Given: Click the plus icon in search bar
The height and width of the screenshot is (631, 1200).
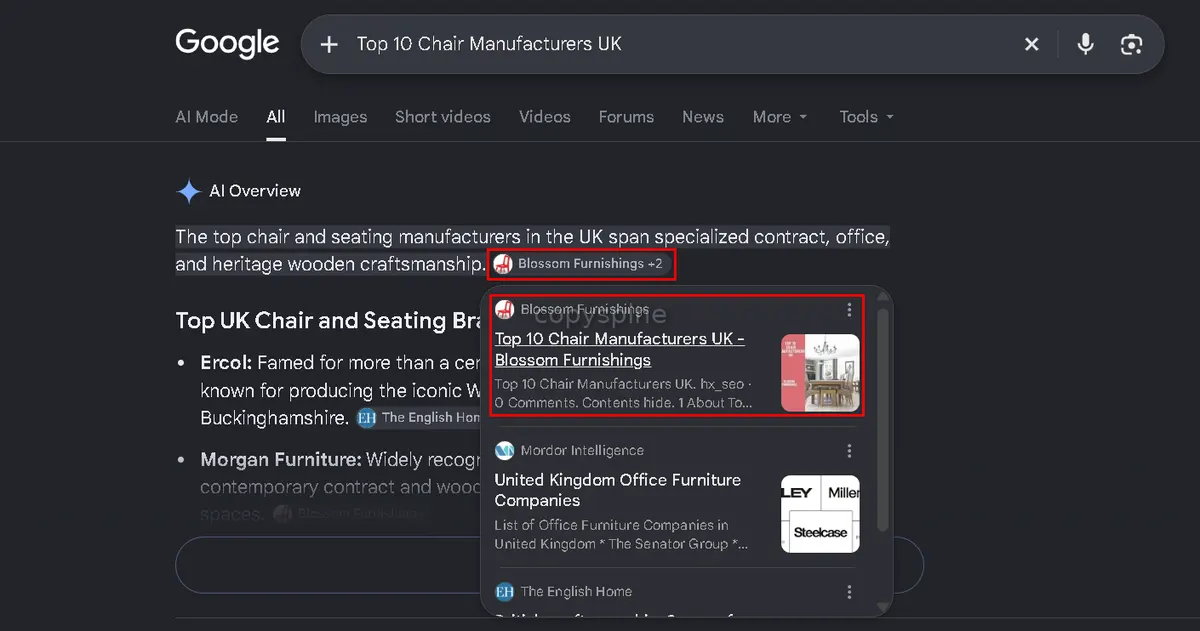Looking at the screenshot, I should [x=329, y=44].
